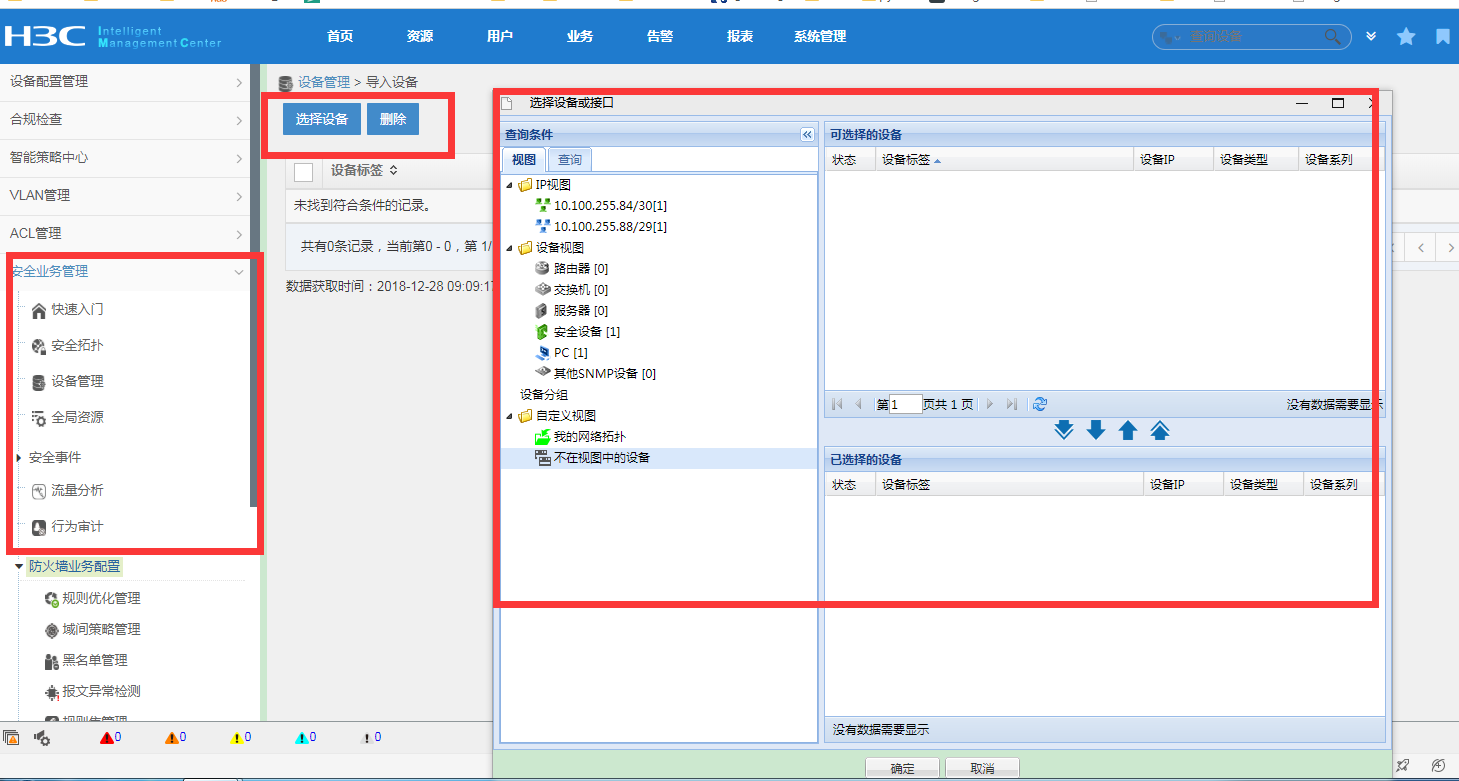Collapse the IP视图 tree folder

tap(511, 185)
